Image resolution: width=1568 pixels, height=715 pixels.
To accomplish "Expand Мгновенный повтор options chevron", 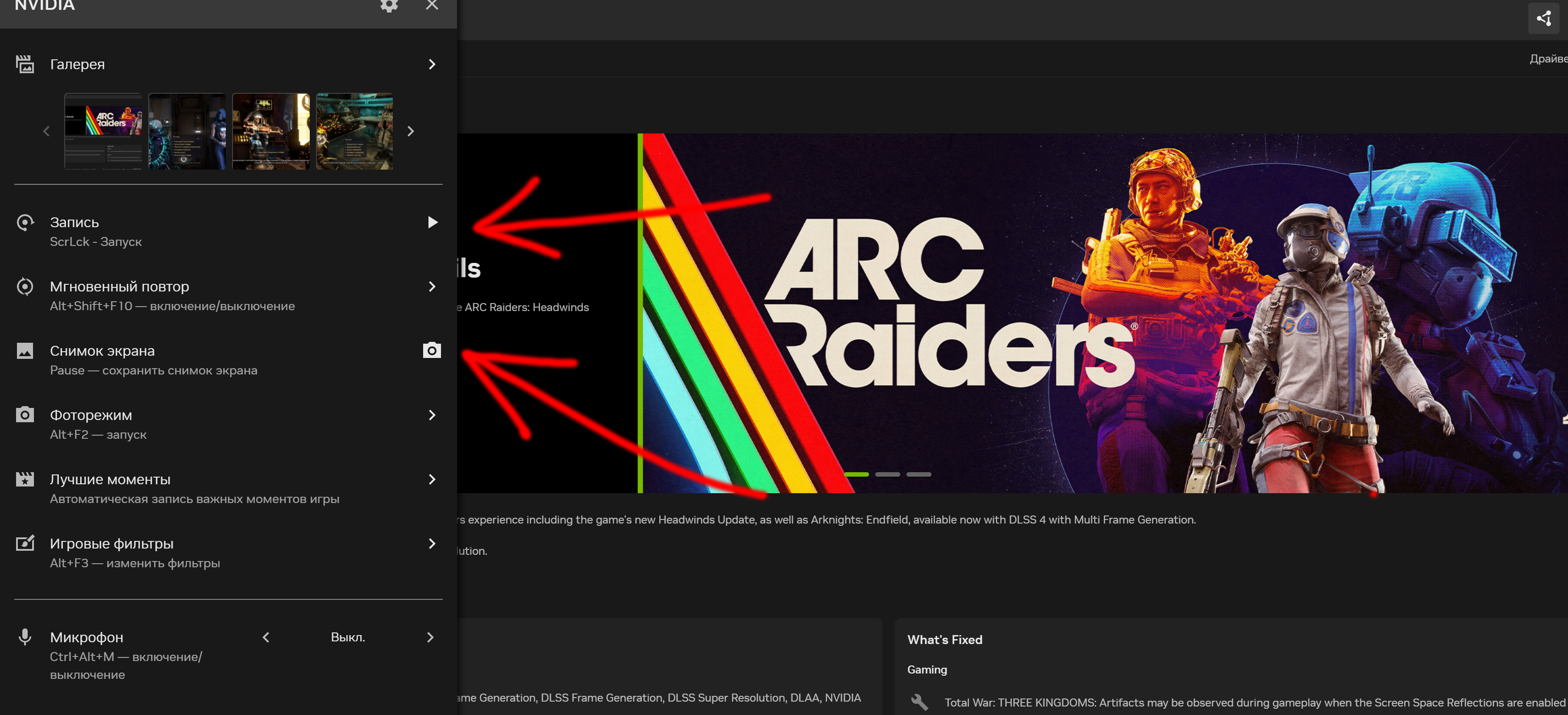I will point(432,287).
